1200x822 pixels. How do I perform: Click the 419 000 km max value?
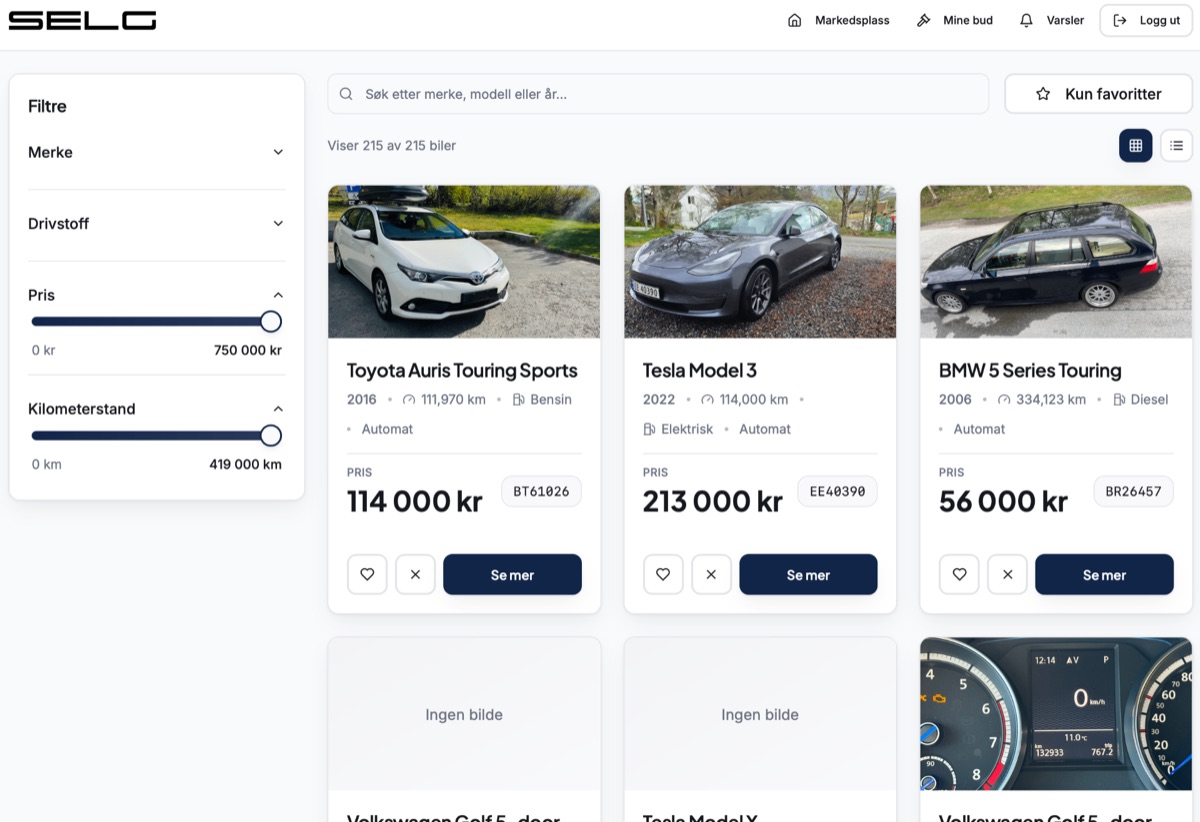(246, 465)
